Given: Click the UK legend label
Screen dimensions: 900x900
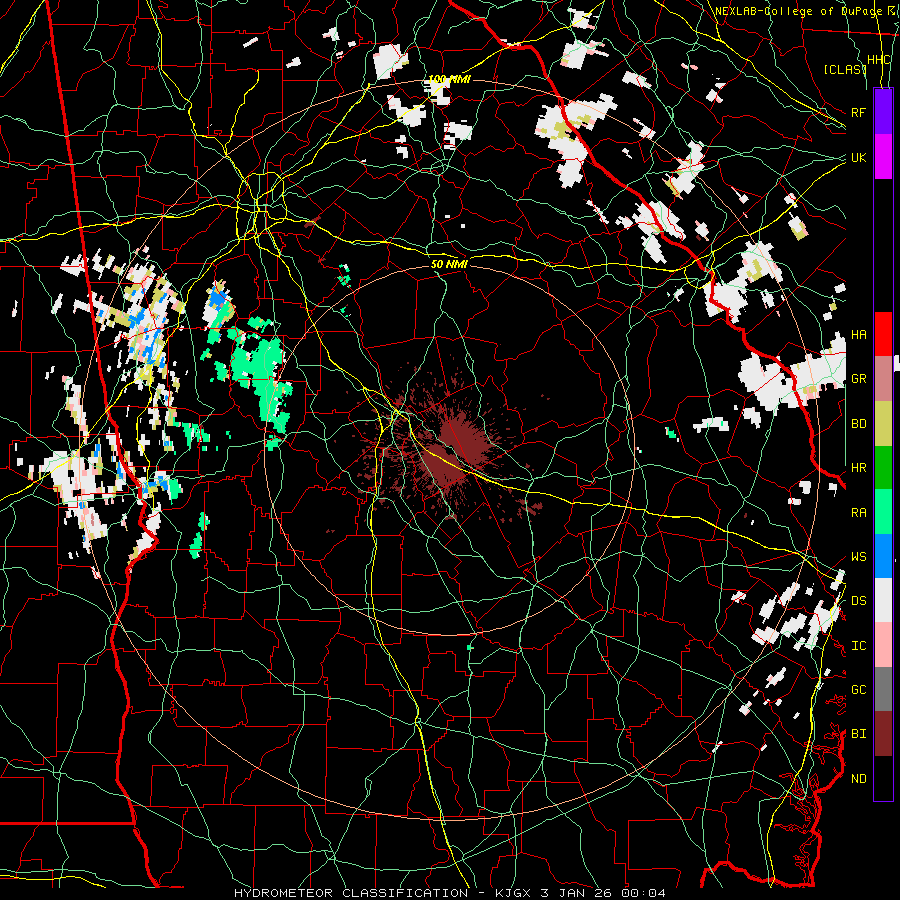Looking at the screenshot, I should click(x=858, y=157).
